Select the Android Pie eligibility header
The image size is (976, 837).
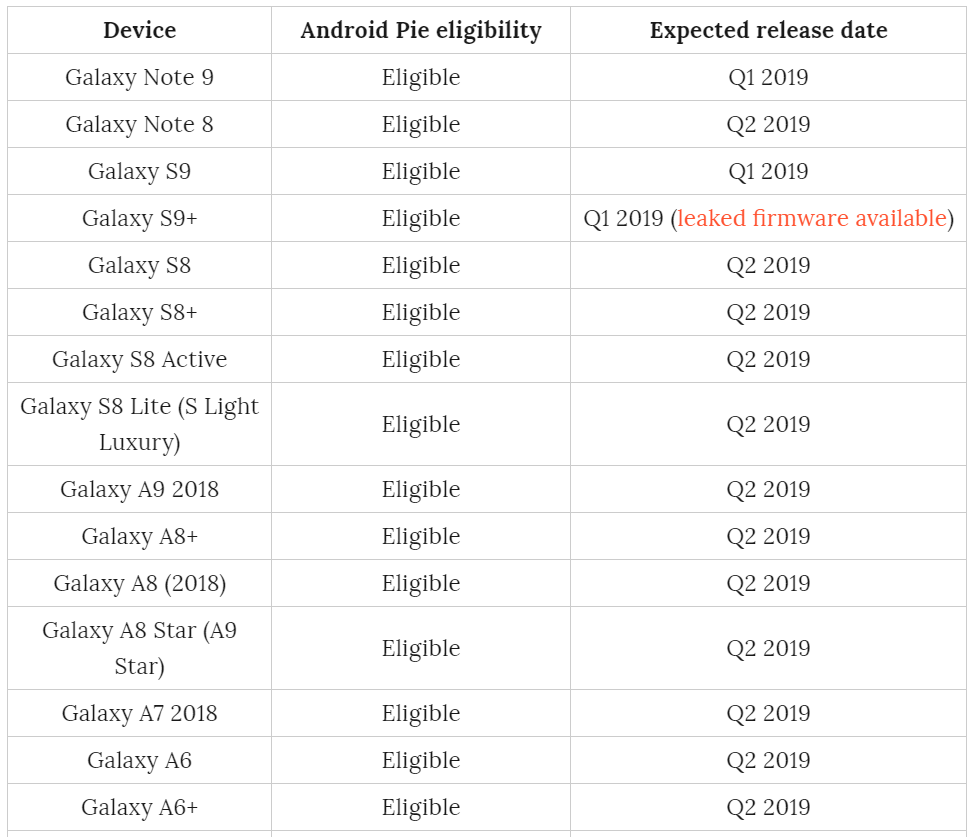(x=421, y=30)
